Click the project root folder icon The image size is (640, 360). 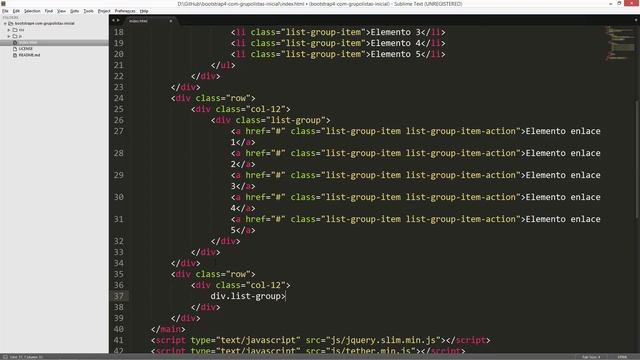[11, 24]
